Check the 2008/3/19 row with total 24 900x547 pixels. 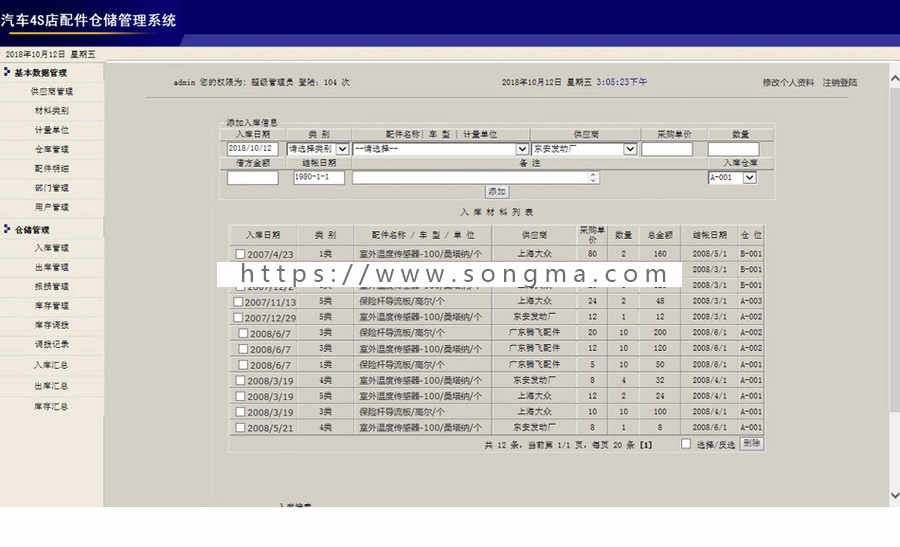click(x=240, y=396)
